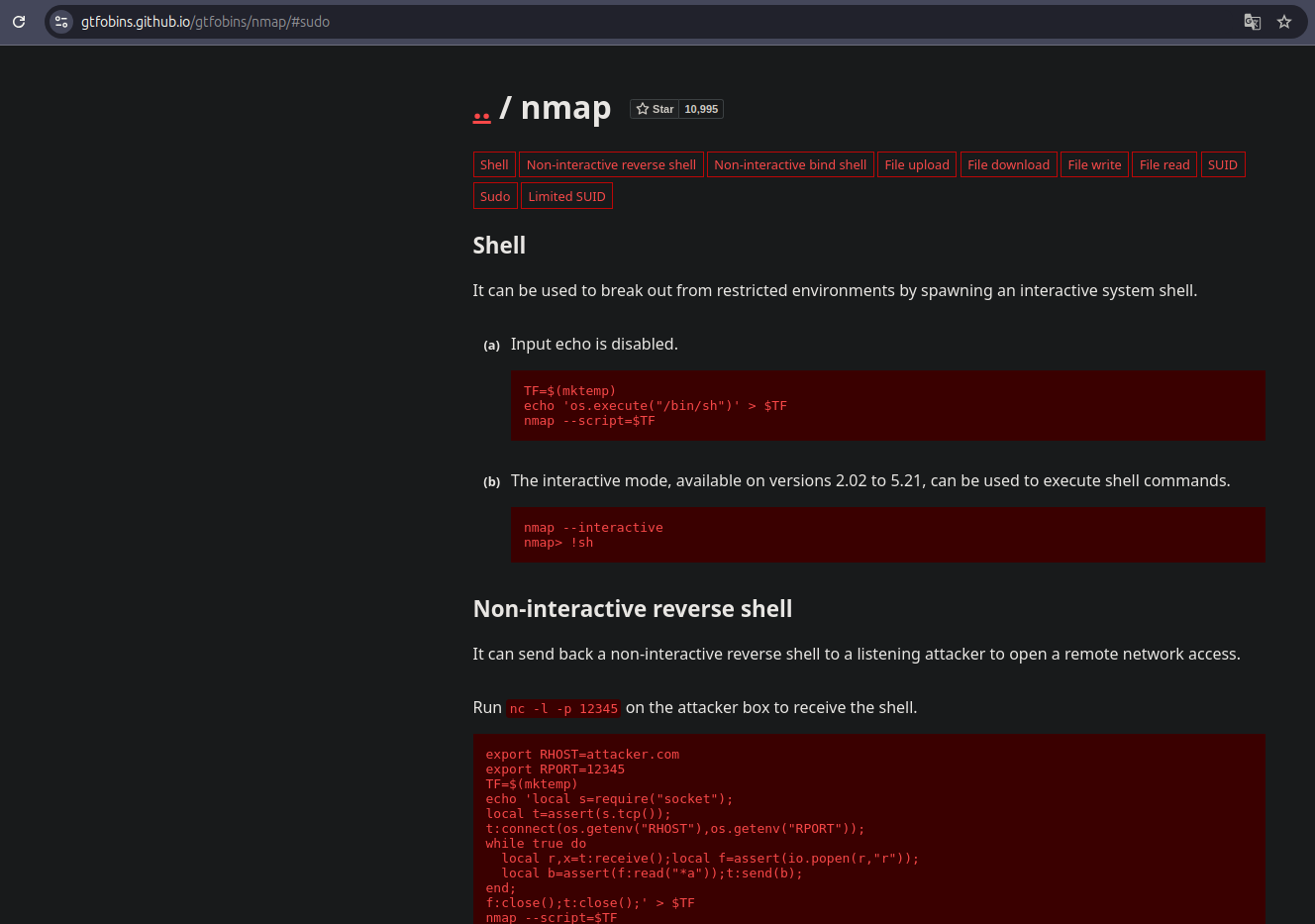Jump to the SUID tag
The image size is (1315, 924).
[1223, 164]
